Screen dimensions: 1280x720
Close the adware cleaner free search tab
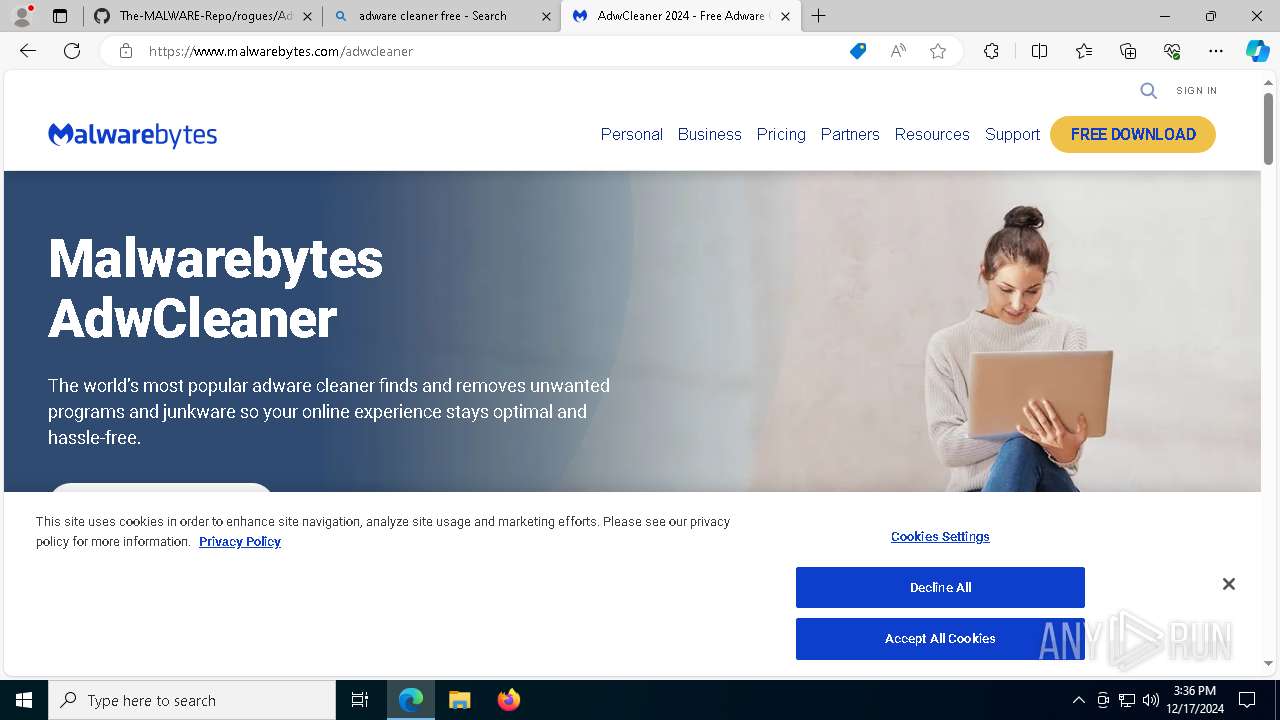coord(546,16)
